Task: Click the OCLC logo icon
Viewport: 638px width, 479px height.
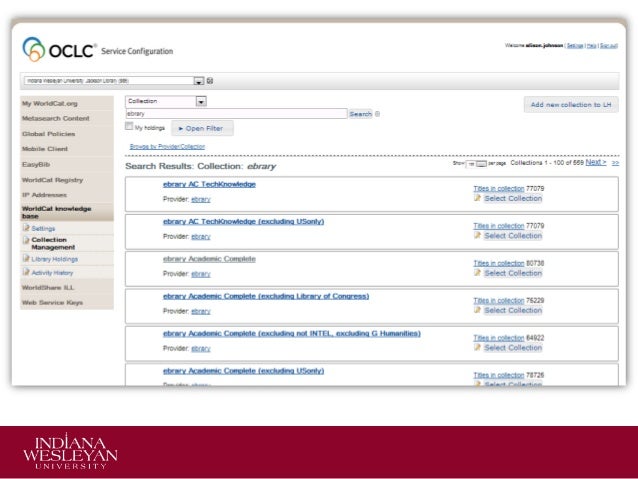Action: click(x=33, y=50)
